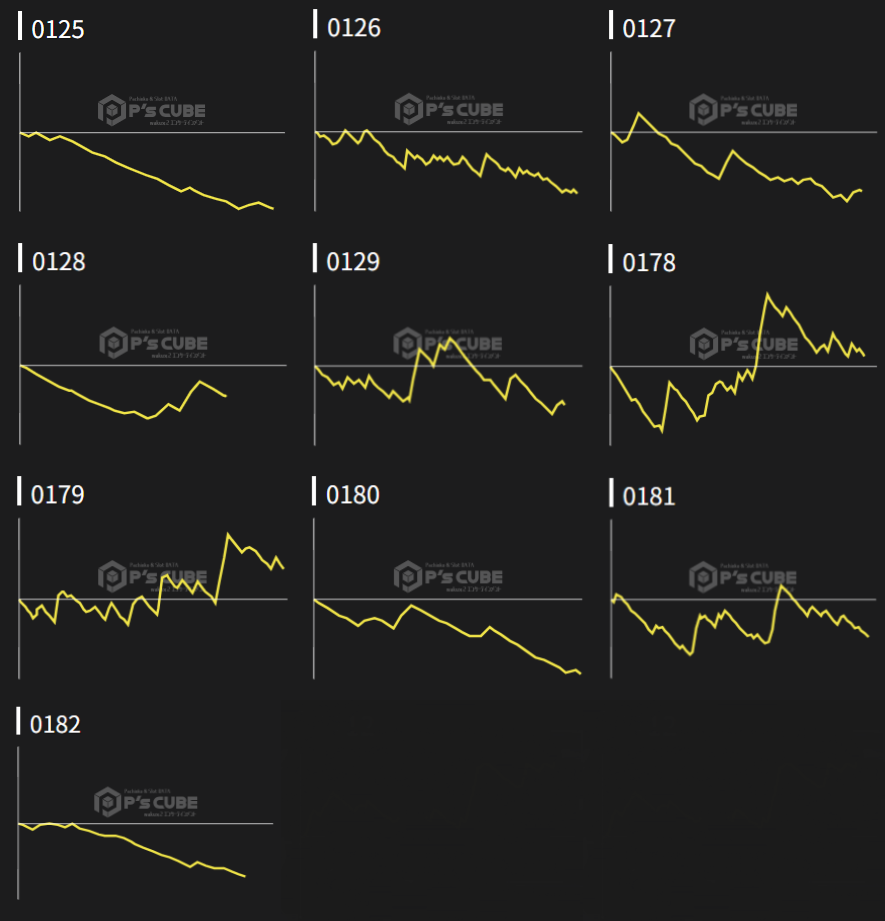Screen dimensions: 885x921
Task: Click the P's CUBE logo in graph 0126
Action: click(x=449, y=109)
